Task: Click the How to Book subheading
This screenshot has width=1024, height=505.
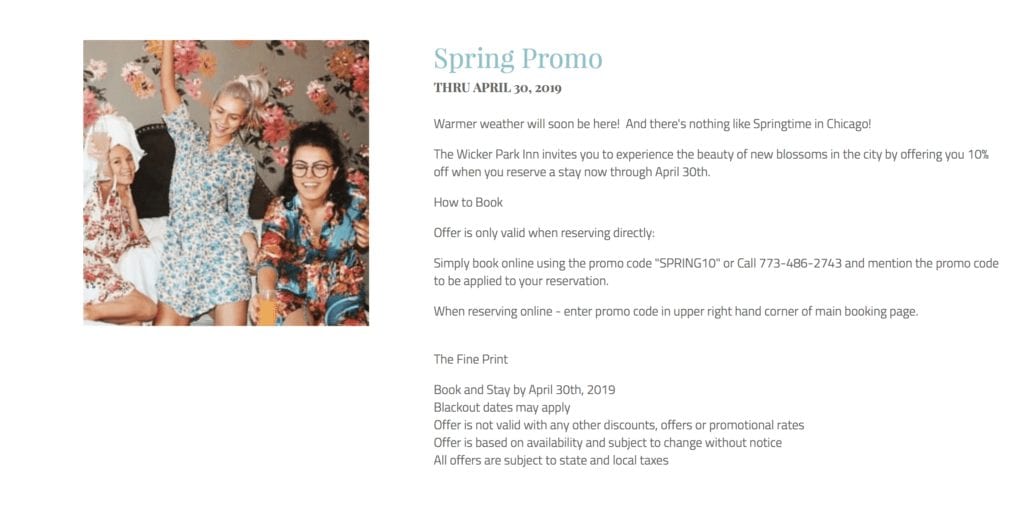Action: tap(468, 203)
